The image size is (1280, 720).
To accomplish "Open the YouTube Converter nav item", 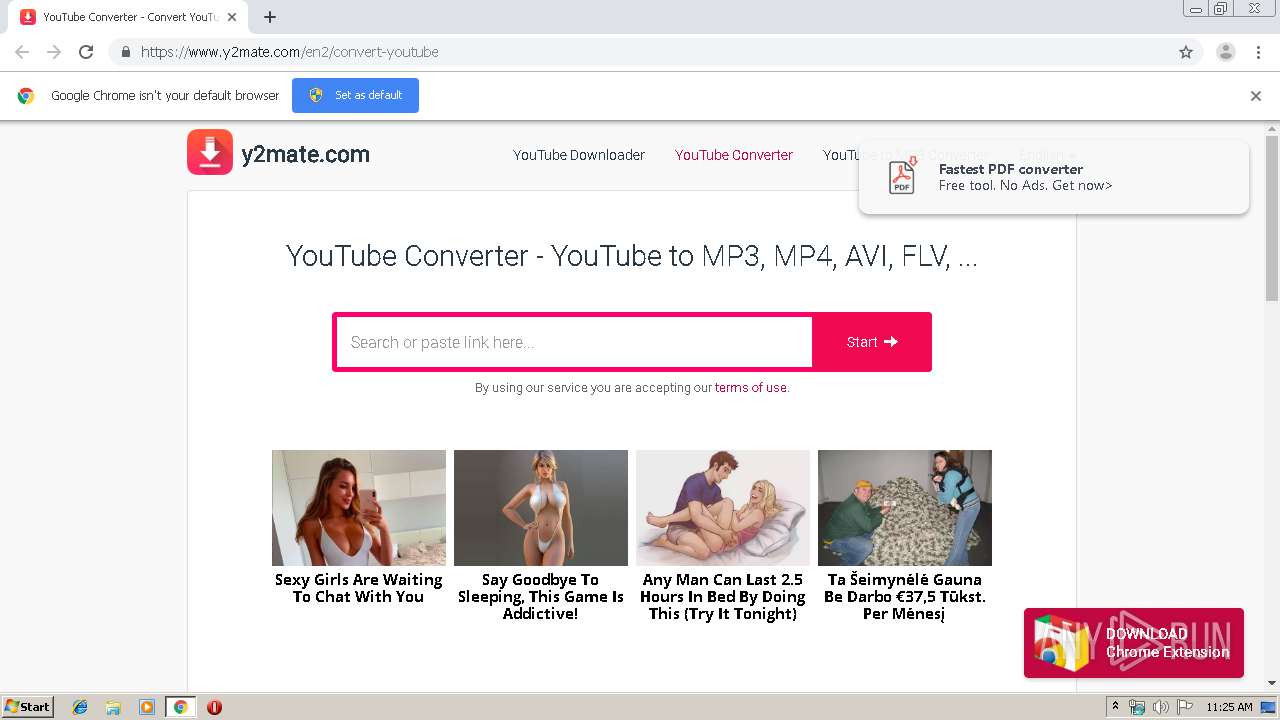I will click(x=734, y=155).
